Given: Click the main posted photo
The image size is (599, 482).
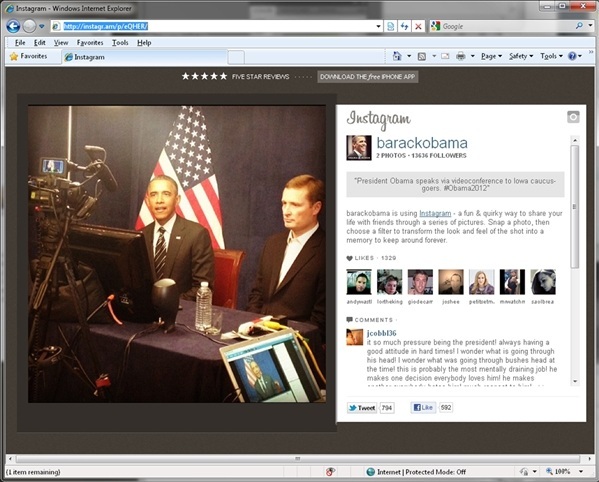Looking at the screenshot, I should (177, 254).
